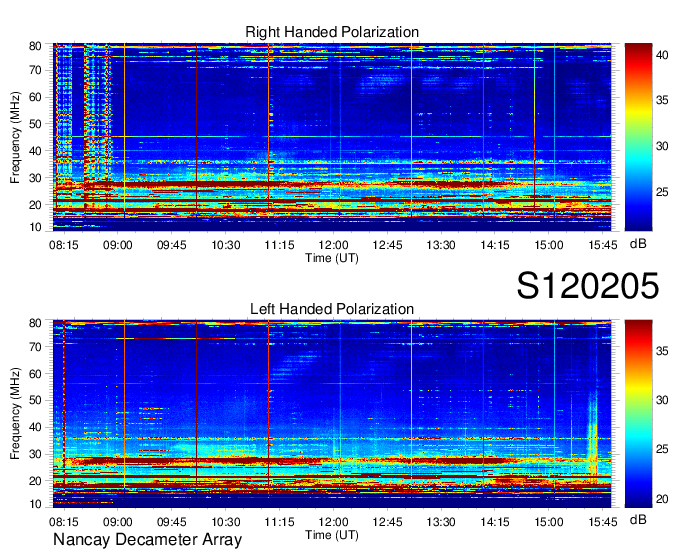Screen dimensions: 680x552
Task: Click the 40 MHz tick on Left Handed plot
Action: click(x=35, y=428)
